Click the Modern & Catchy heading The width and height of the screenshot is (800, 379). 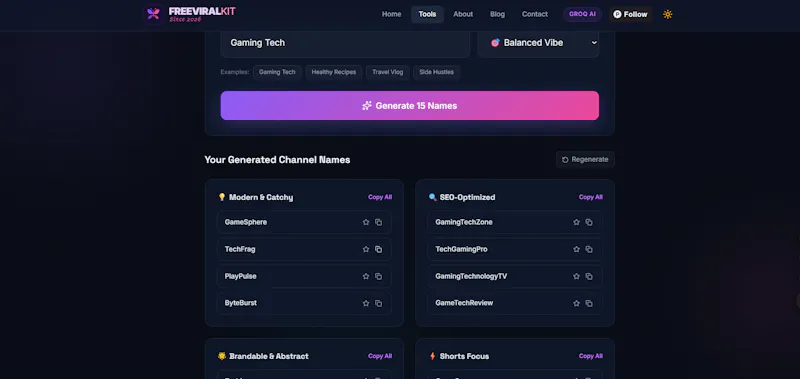261,197
